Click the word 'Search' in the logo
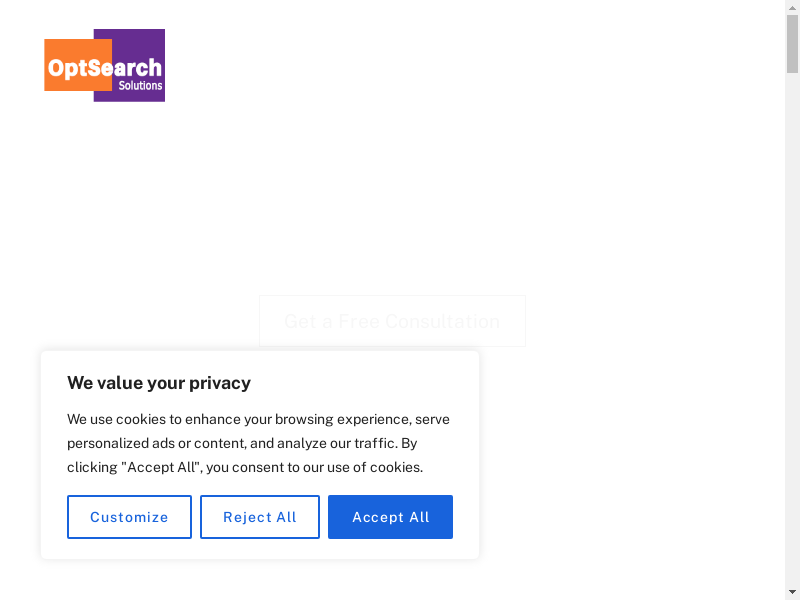Screen dimensions: 800x600 (128, 68)
